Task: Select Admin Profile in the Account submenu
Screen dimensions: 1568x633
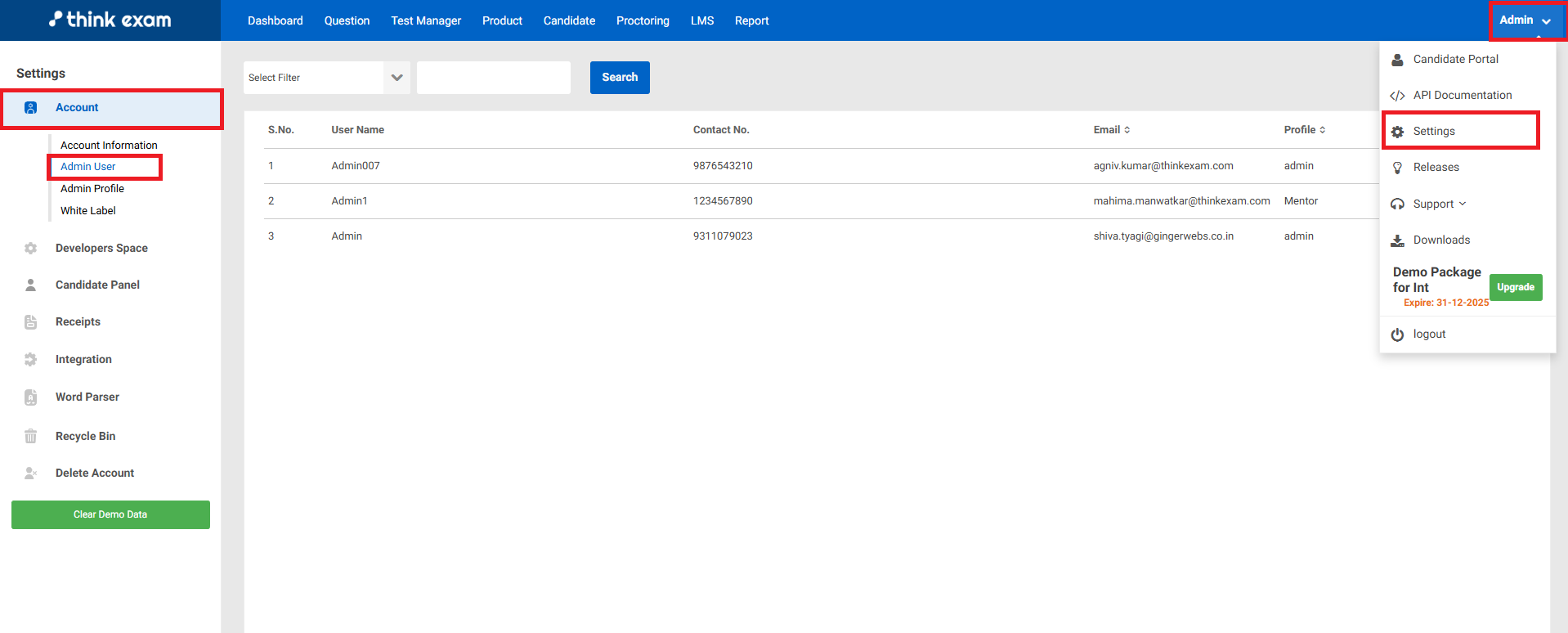Action: [92, 189]
